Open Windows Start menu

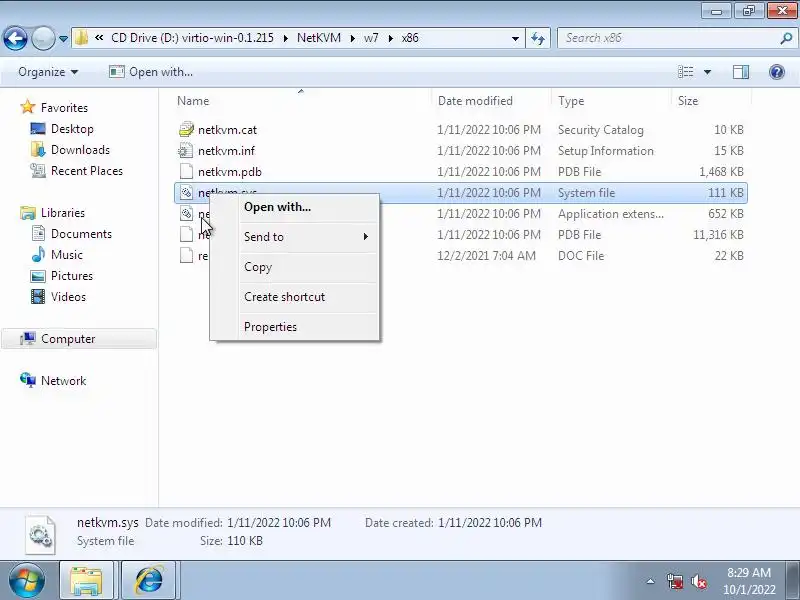(27, 580)
